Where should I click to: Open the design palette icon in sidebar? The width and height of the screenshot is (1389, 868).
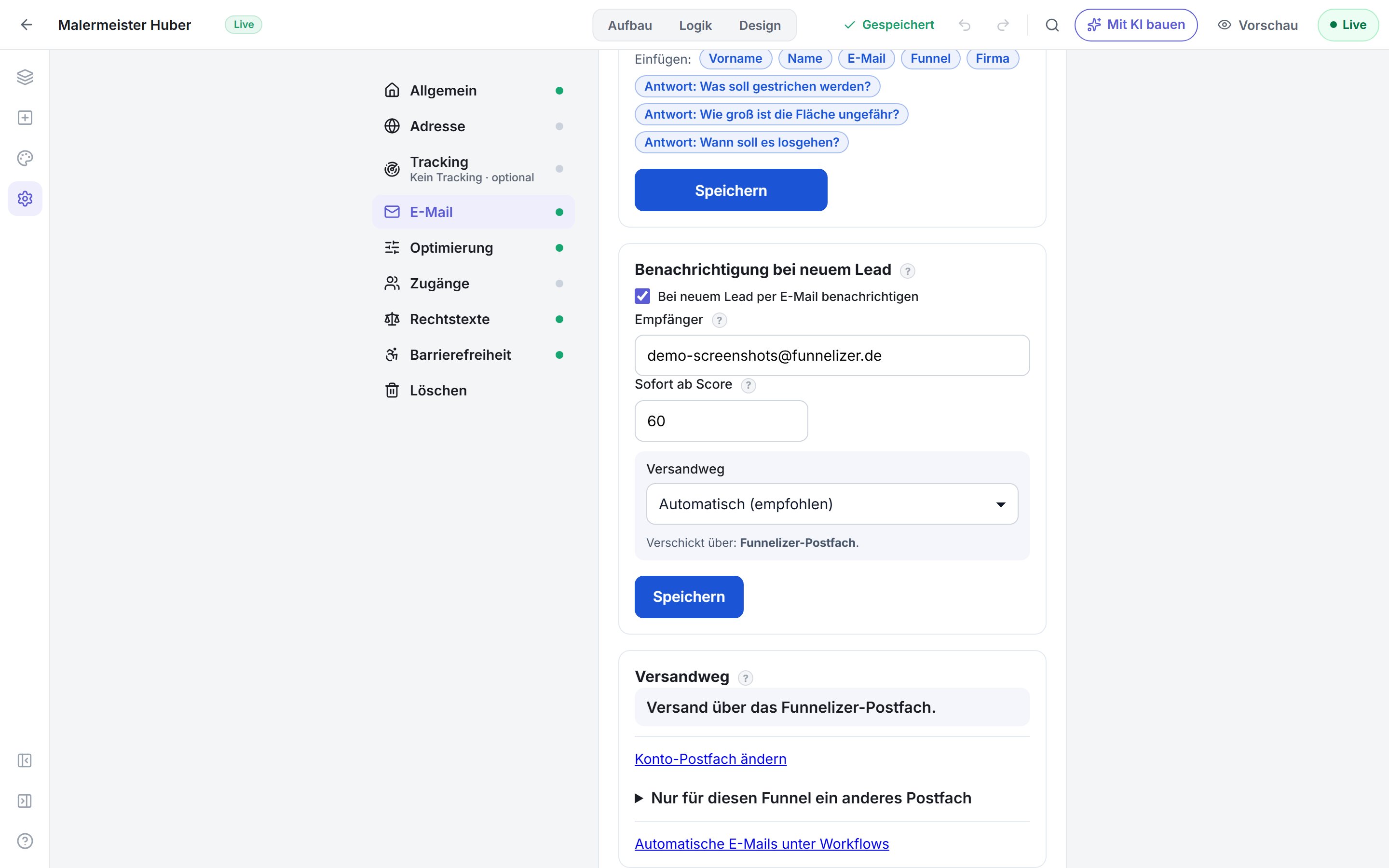pyautogui.click(x=25, y=158)
